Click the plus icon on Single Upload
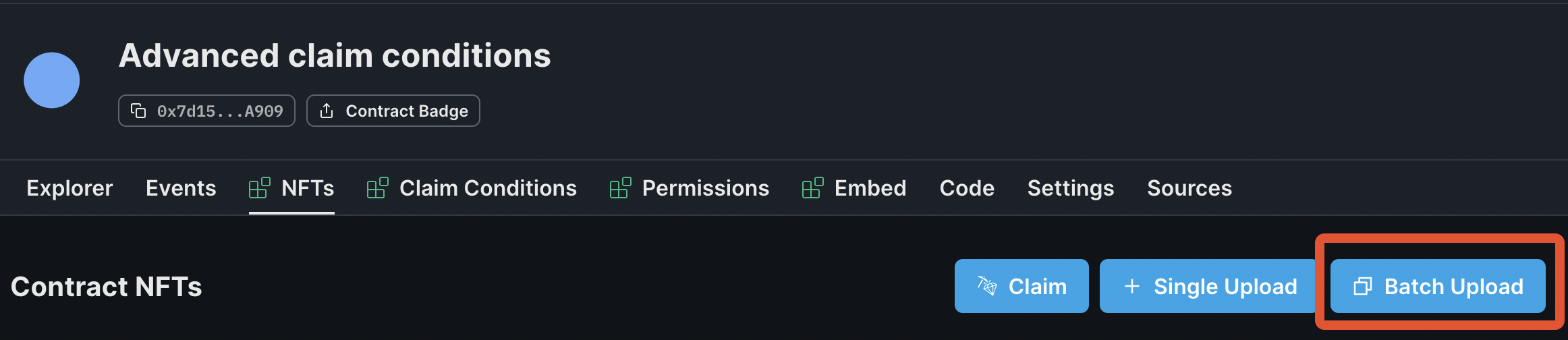Viewport: 1568px width, 340px height. click(1132, 286)
